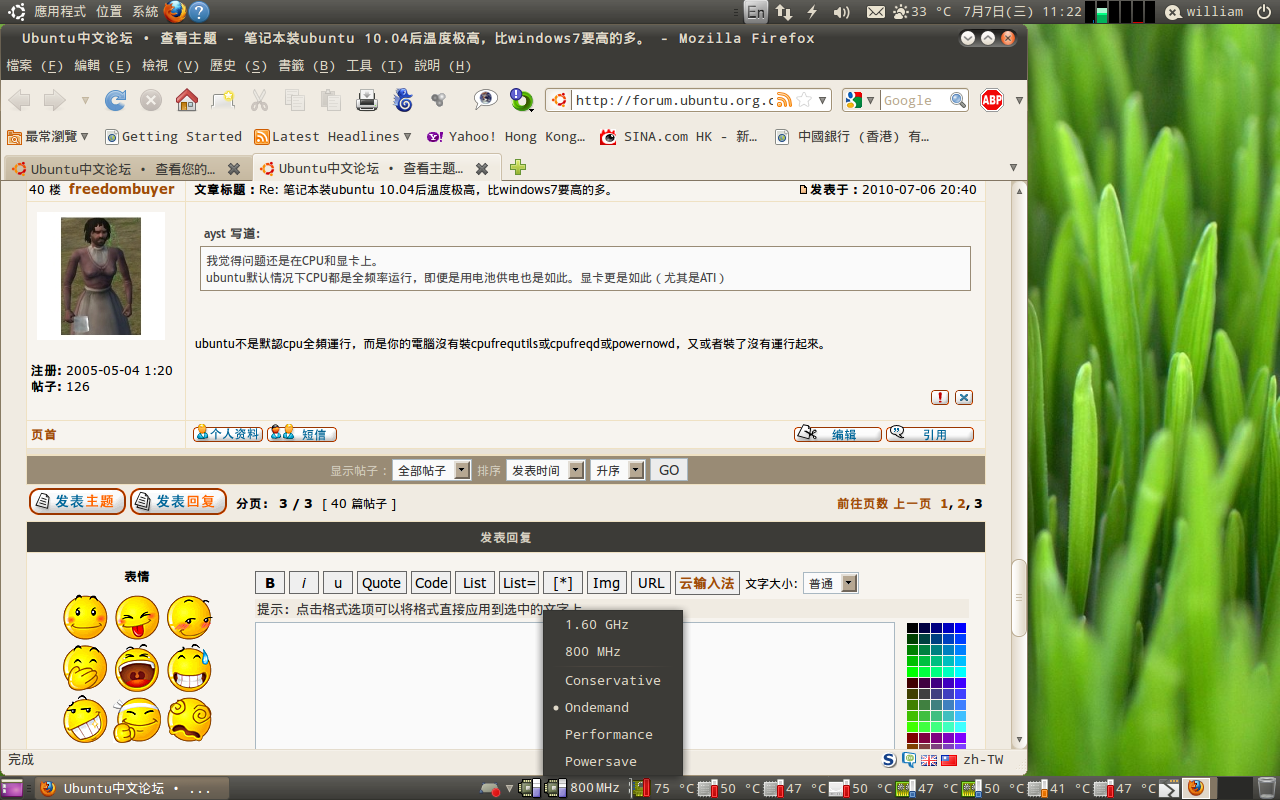Toggle the En input method indicator
1280x800 pixels.
[x=756, y=12]
